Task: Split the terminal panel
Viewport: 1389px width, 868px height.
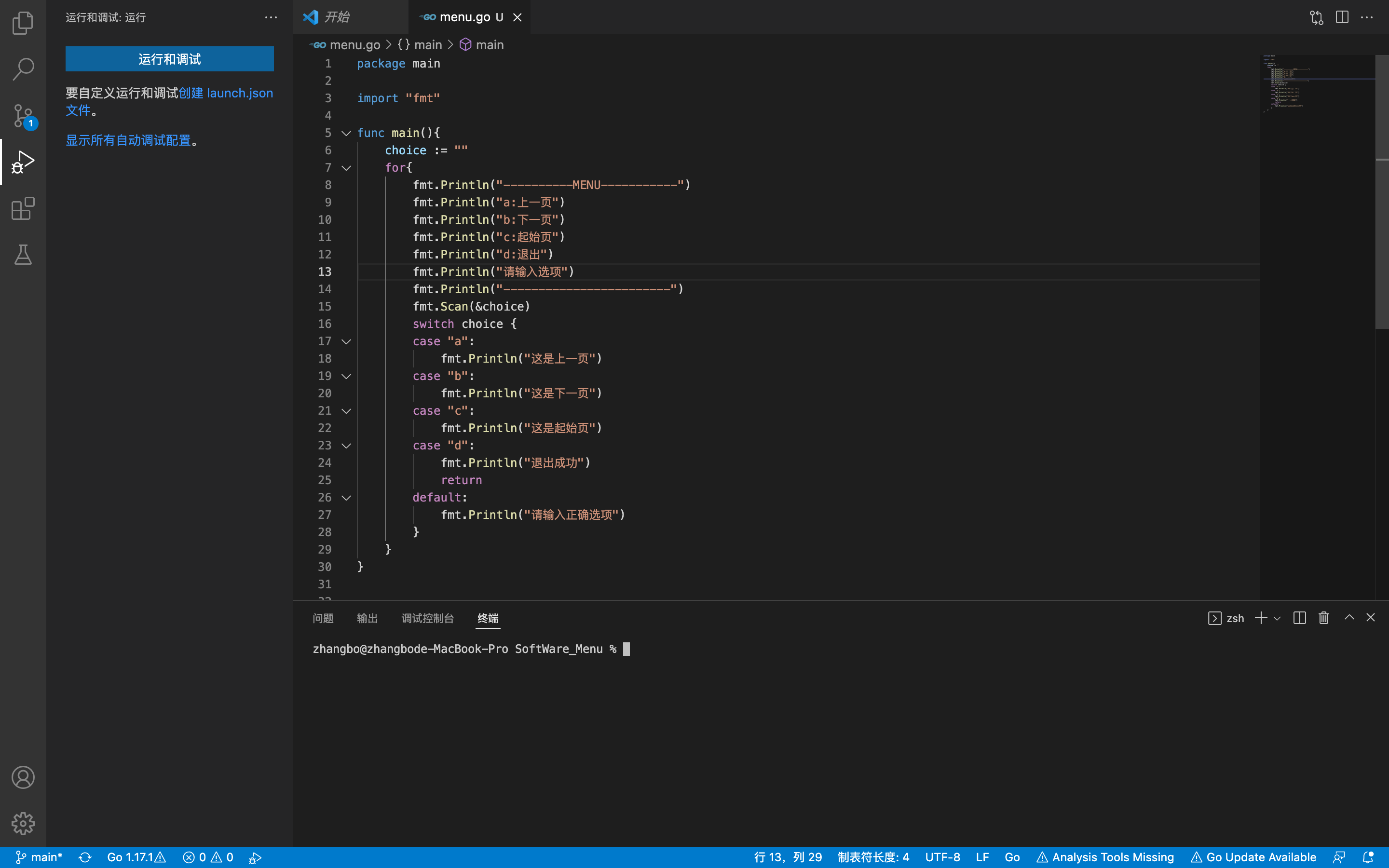Action: point(1299,618)
